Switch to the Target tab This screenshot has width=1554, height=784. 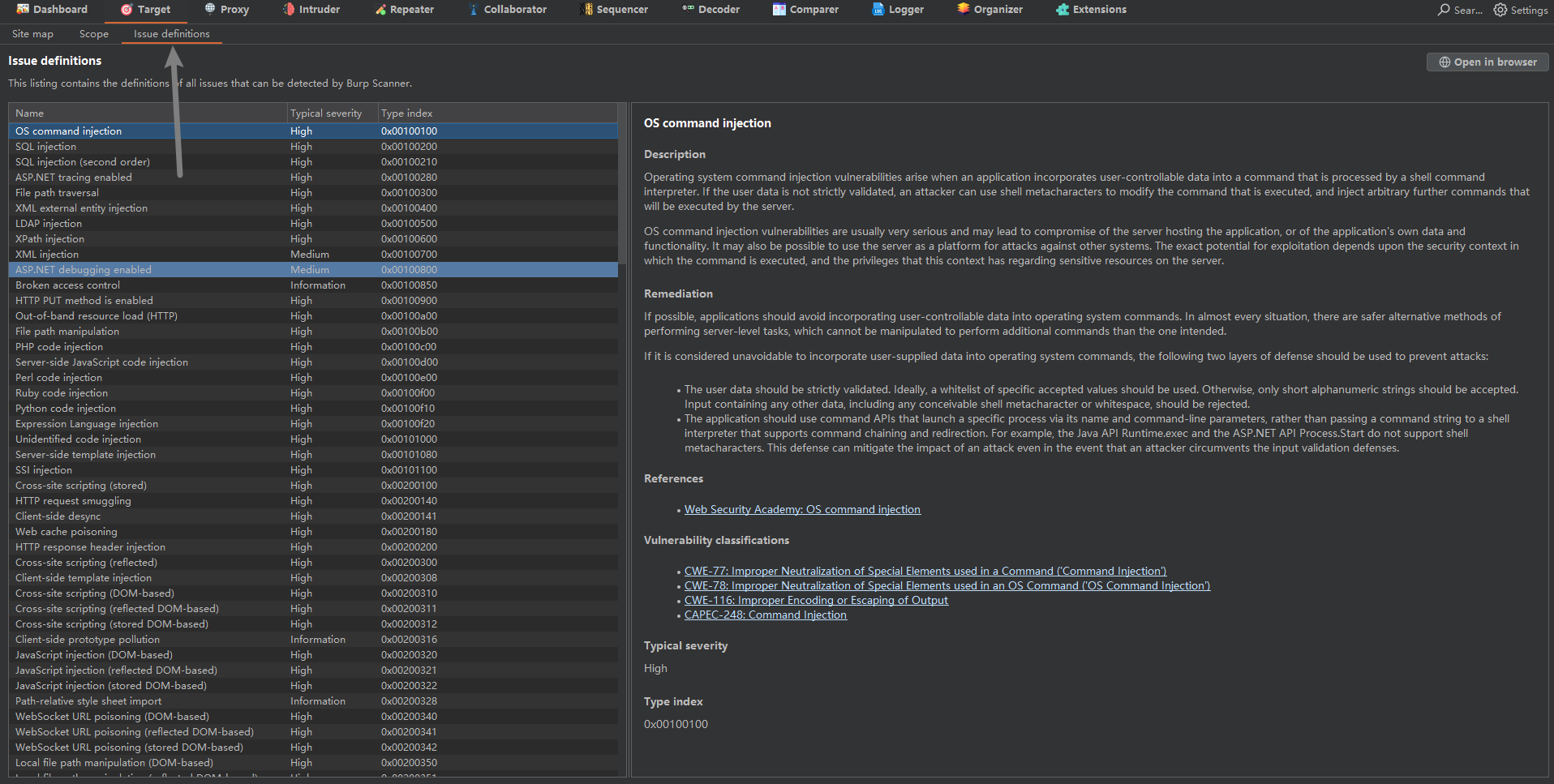click(145, 10)
